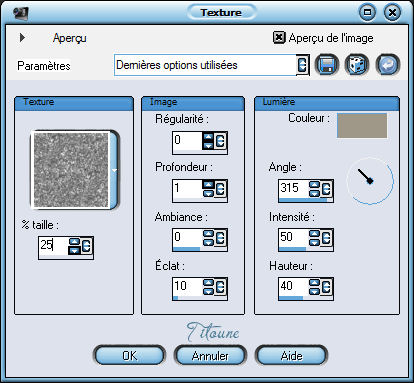Open the Paramètres presets dropdown
The height and width of the screenshot is (383, 414).
(302, 65)
